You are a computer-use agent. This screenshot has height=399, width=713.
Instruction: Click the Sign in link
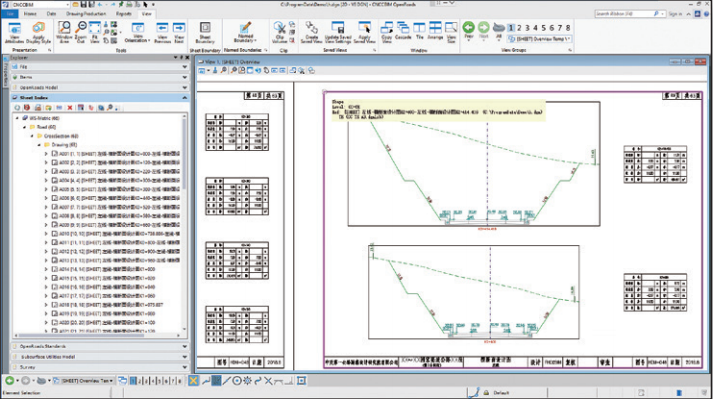click(675, 14)
